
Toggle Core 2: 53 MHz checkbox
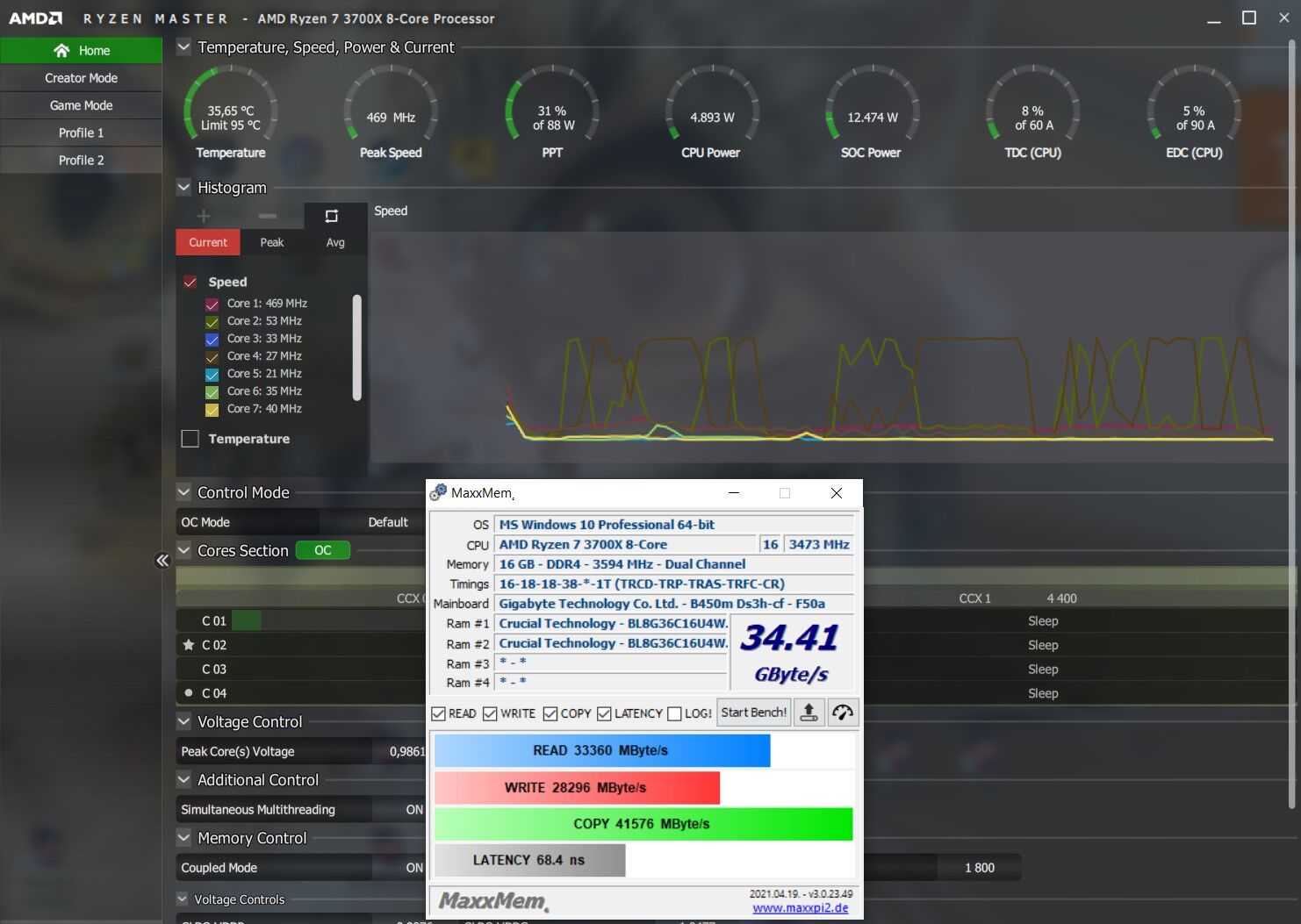[212, 322]
